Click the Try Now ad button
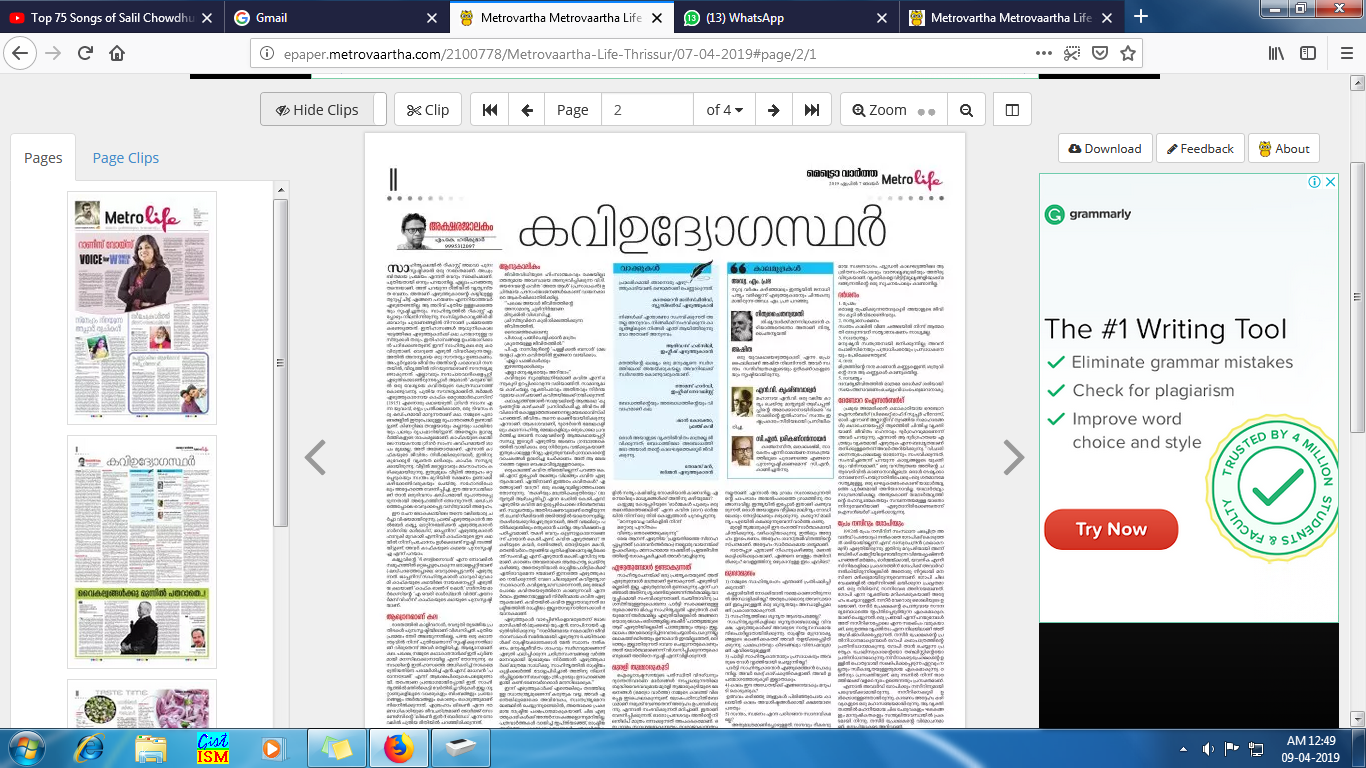 (x=1110, y=529)
